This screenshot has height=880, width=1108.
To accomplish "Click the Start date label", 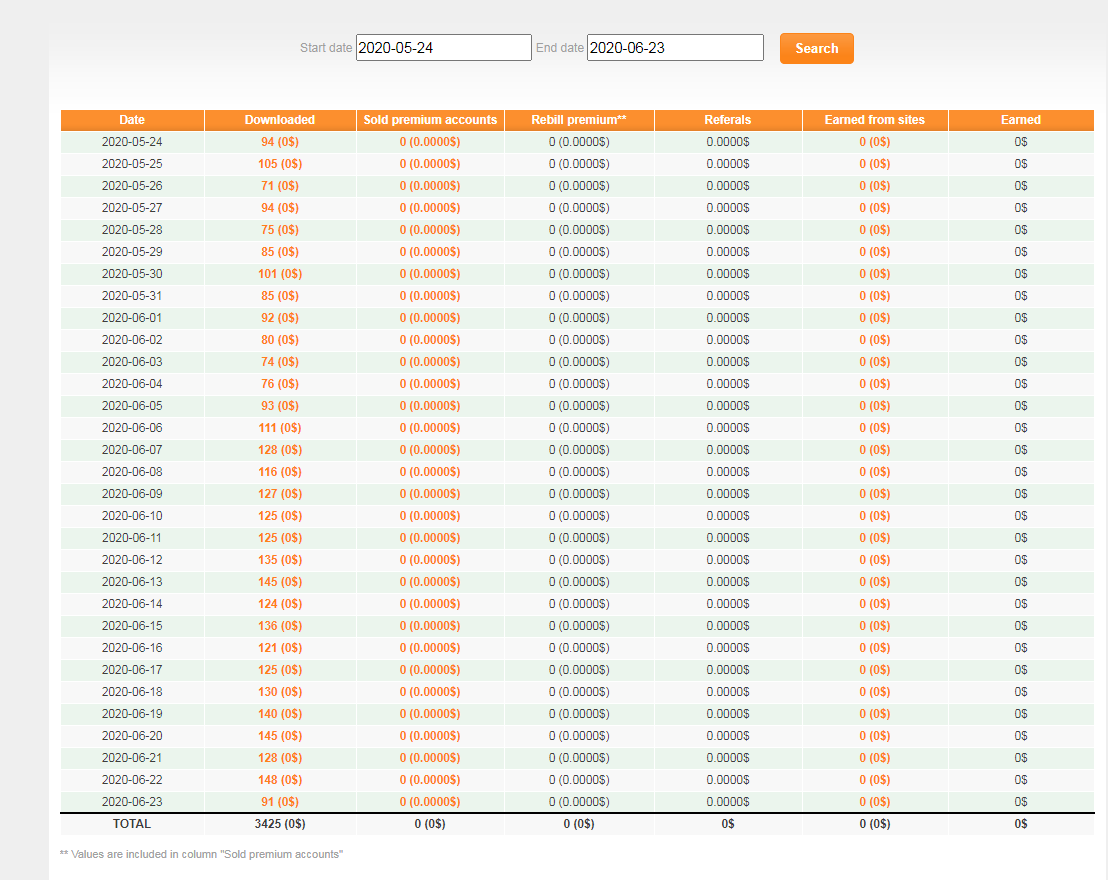I will tap(326, 47).
